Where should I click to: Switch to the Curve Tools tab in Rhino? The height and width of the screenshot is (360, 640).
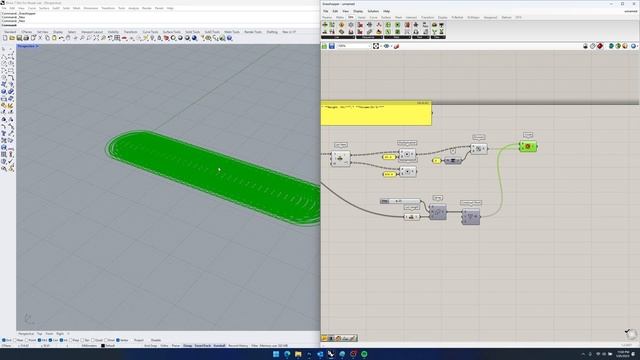[150, 32]
